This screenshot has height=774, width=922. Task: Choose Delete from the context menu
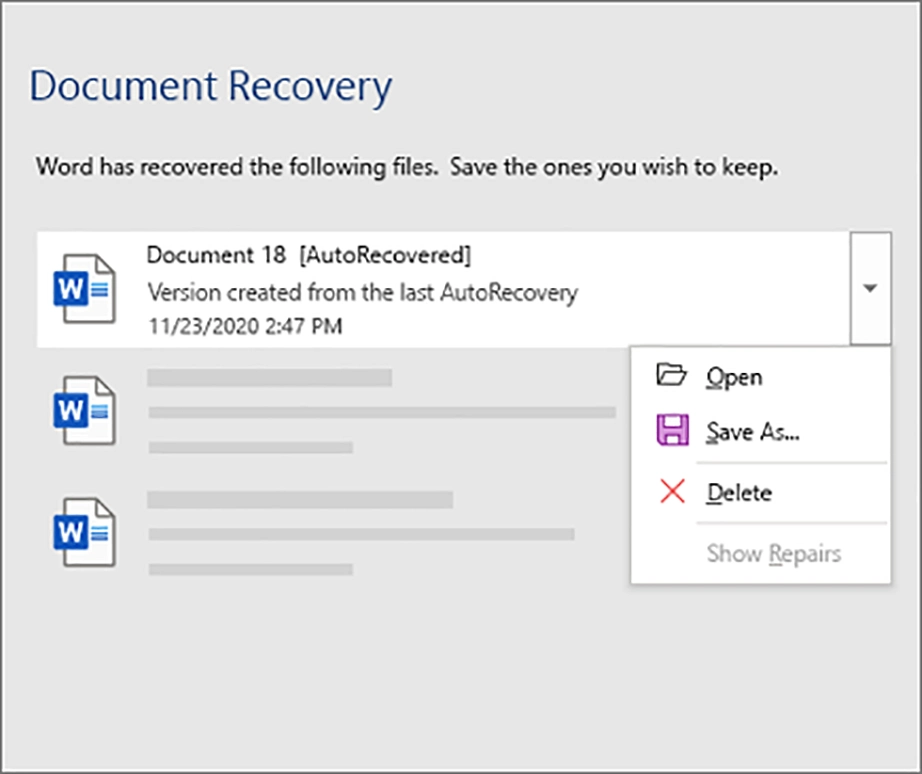pos(760,492)
